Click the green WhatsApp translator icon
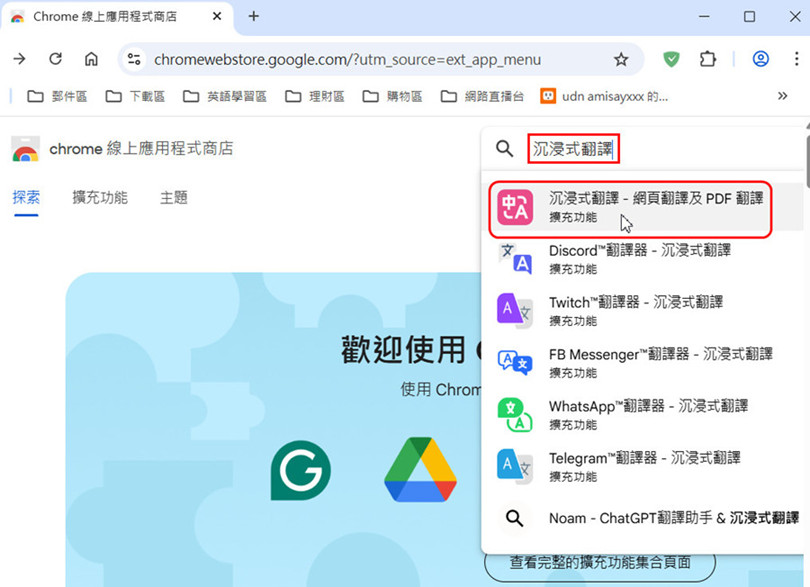The width and height of the screenshot is (810, 587). pyautogui.click(x=515, y=414)
